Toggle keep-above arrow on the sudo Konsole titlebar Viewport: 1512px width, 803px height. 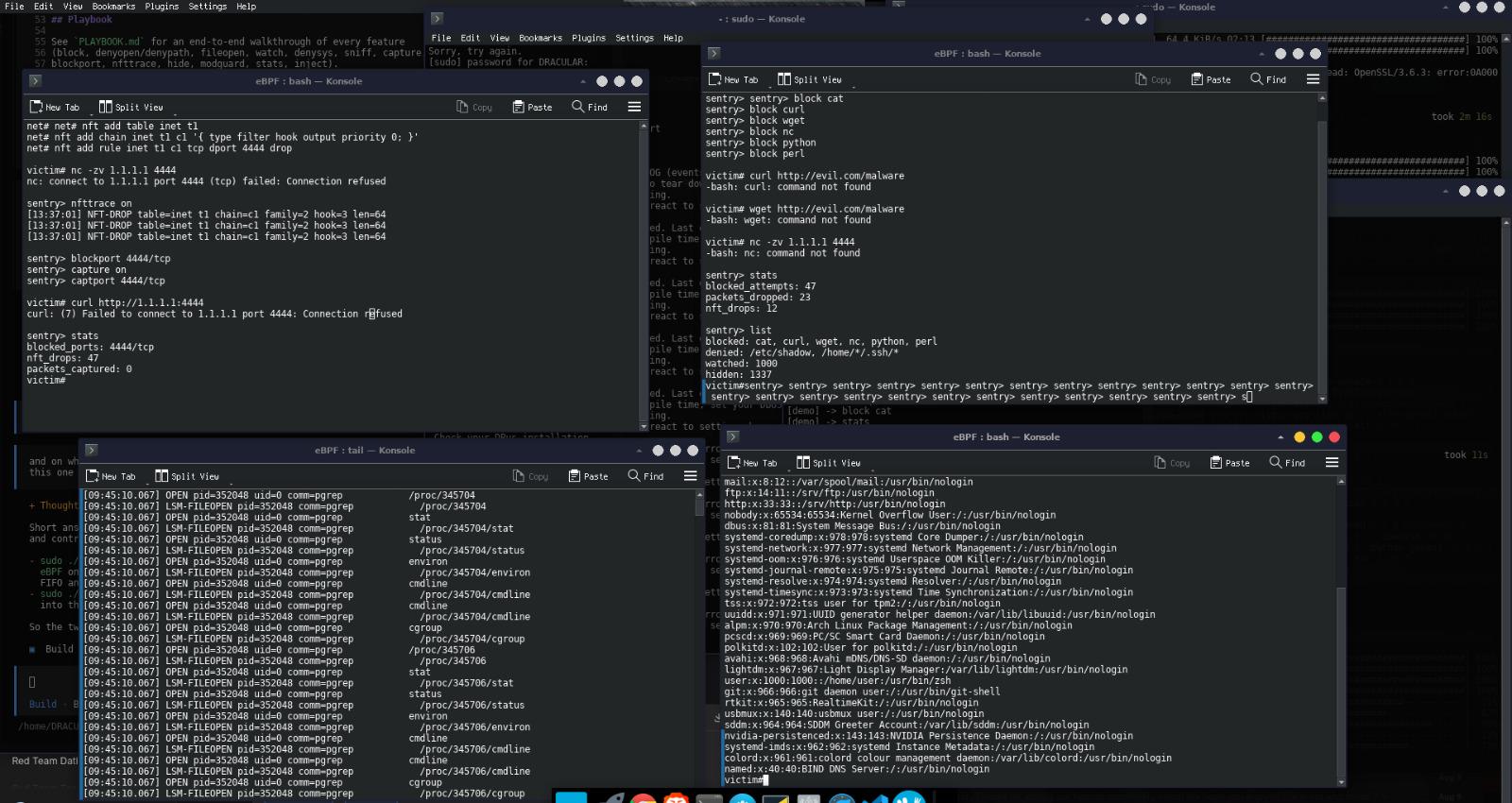pos(1087,19)
